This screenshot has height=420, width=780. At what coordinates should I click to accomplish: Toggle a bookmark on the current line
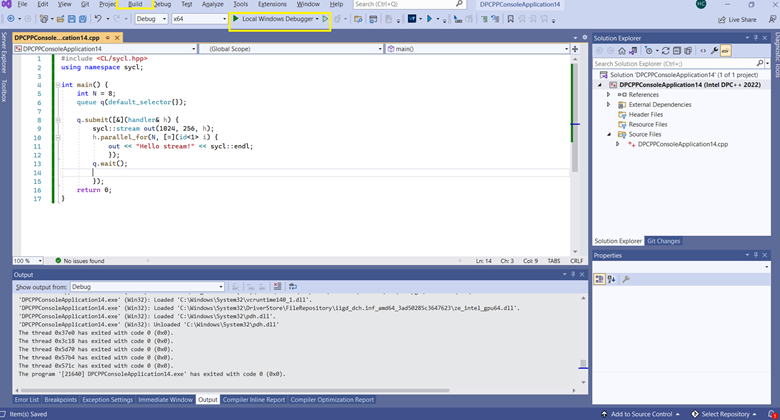coord(510,19)
